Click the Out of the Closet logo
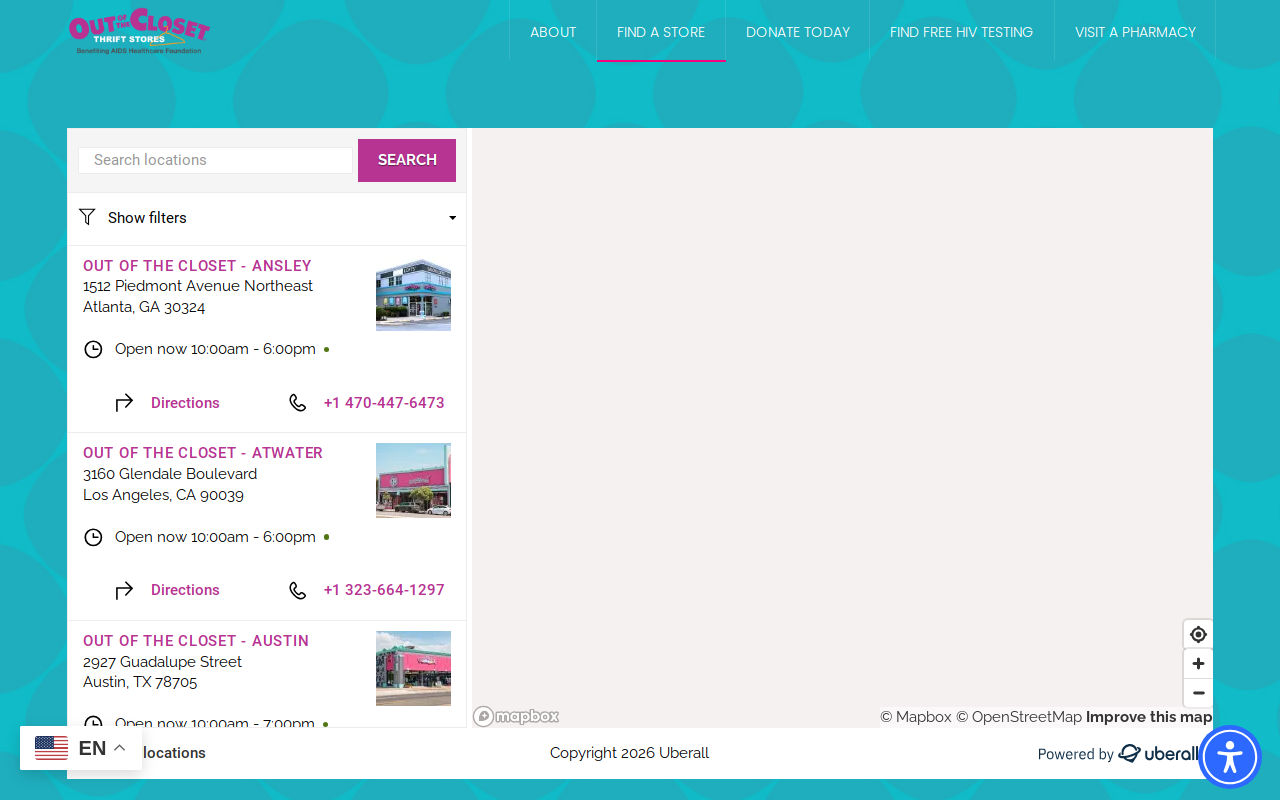The width and height of the screenshot is (1280, 800). pyautogui.click(x=139, y=31)
